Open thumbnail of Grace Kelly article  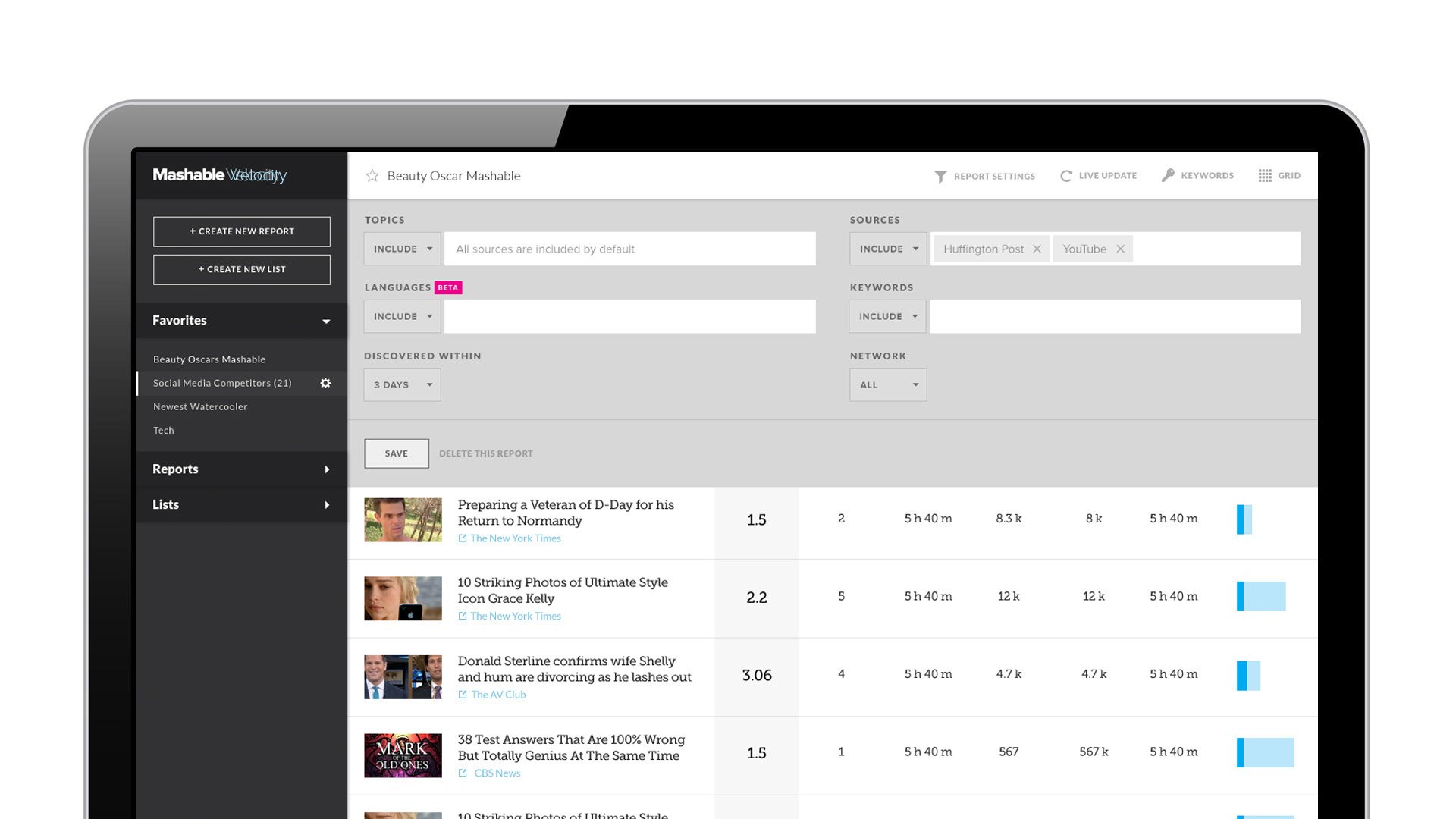403,598
